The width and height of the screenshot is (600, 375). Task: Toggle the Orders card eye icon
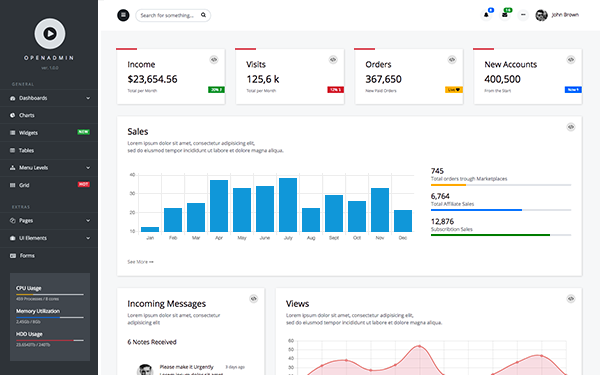click(x=452, y=60)
